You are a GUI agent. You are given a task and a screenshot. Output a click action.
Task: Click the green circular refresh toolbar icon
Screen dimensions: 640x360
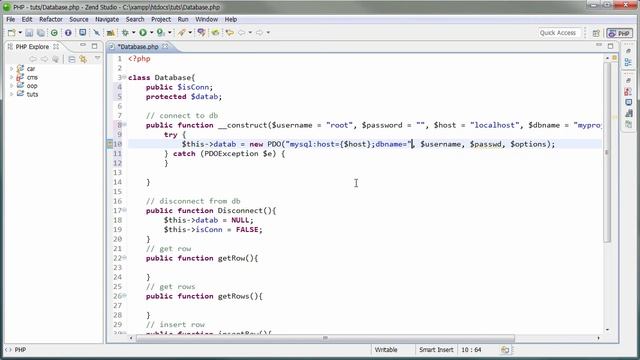[54, 33]
